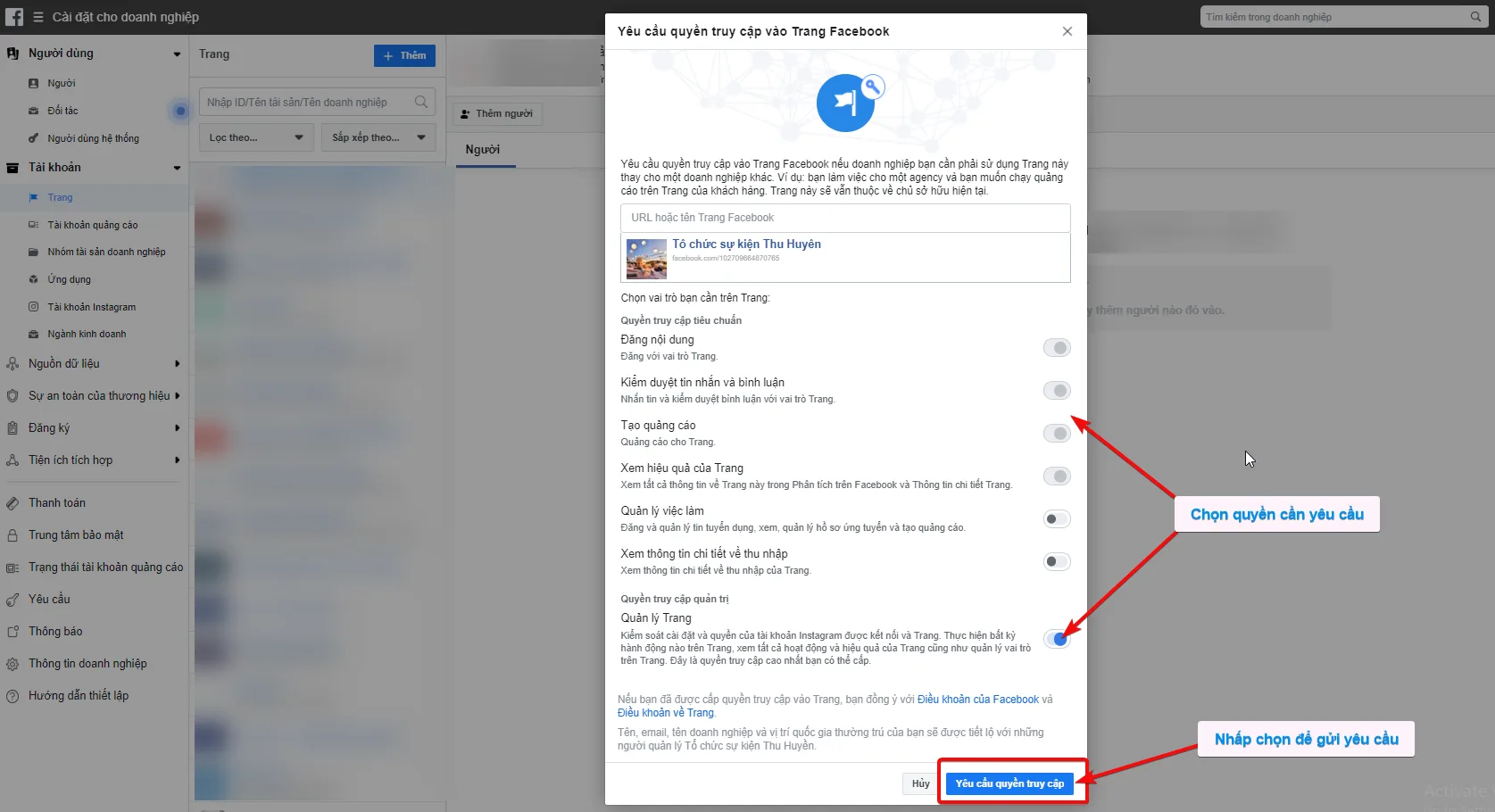Click the URL hoặc tên Trang Facebook field
The width and height of the screenshot is (1495, 812).
(x=845, y=218)
